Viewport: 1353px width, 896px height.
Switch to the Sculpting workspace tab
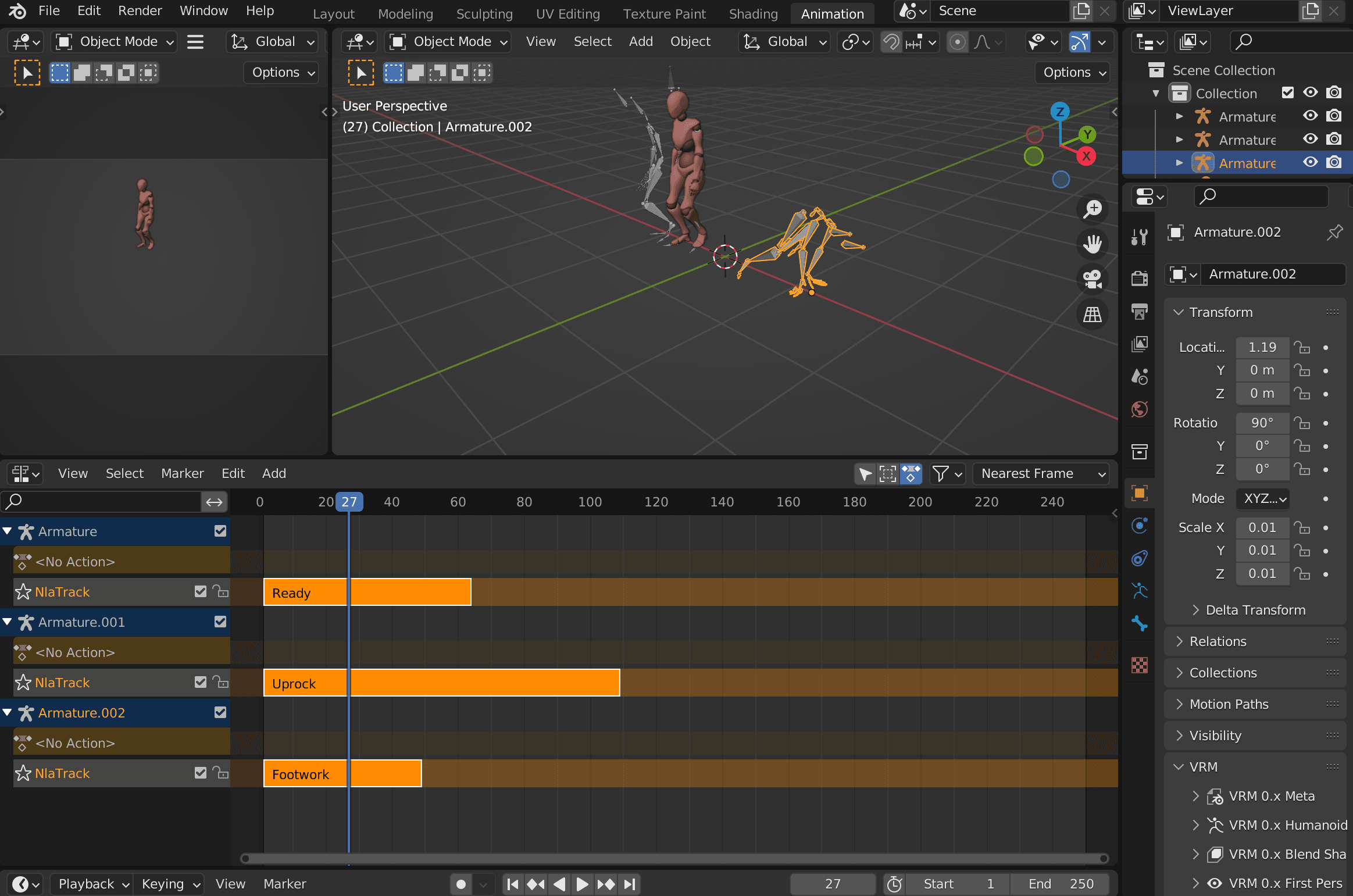point(484,13)
